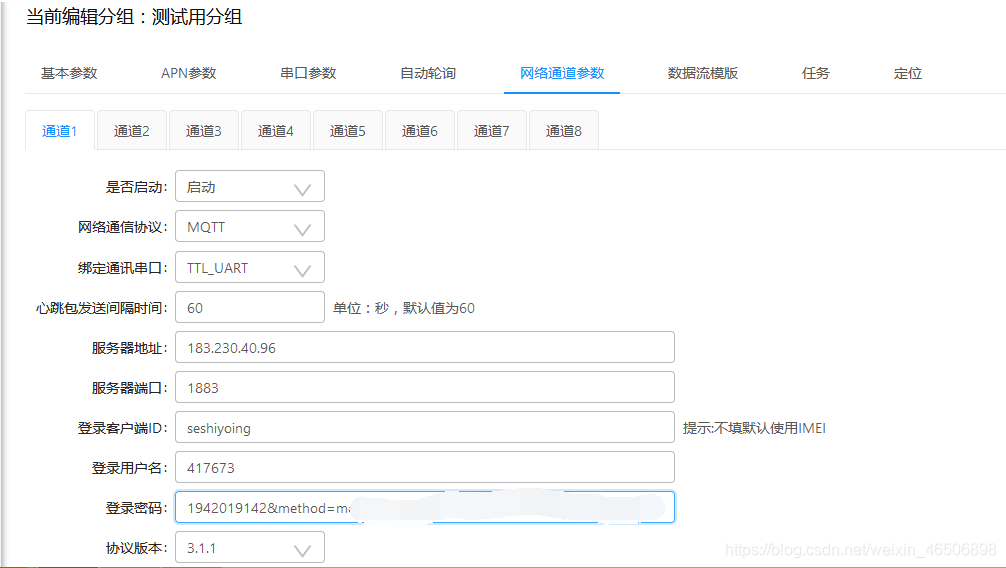This screenshot has height=568, width=1006.
Task: Go to the 自动轮询 tab
Action: [x=428, y=73]
